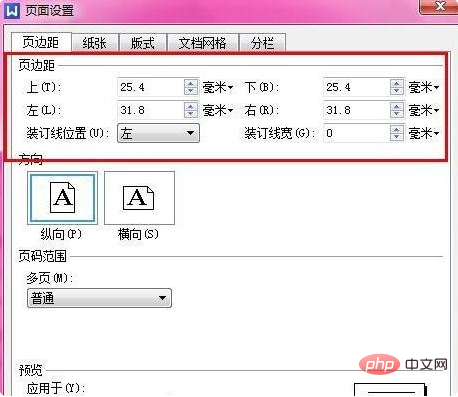Select landscape orientation 横向(S) icon

[x=139, y=198]
